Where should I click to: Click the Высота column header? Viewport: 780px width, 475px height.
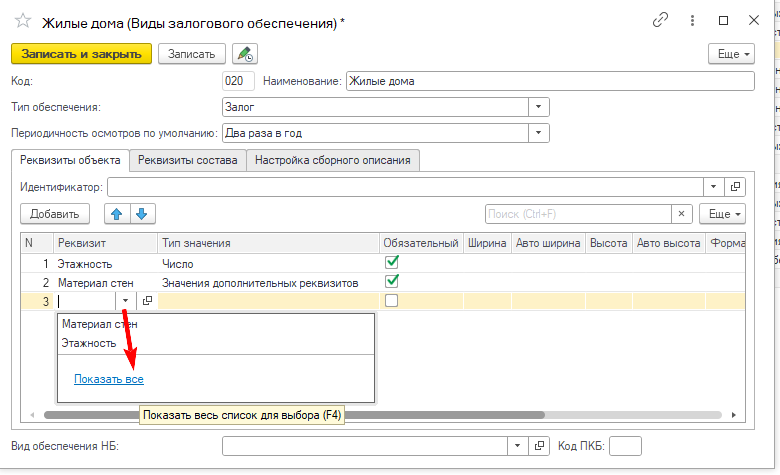[x=608, y=243]
